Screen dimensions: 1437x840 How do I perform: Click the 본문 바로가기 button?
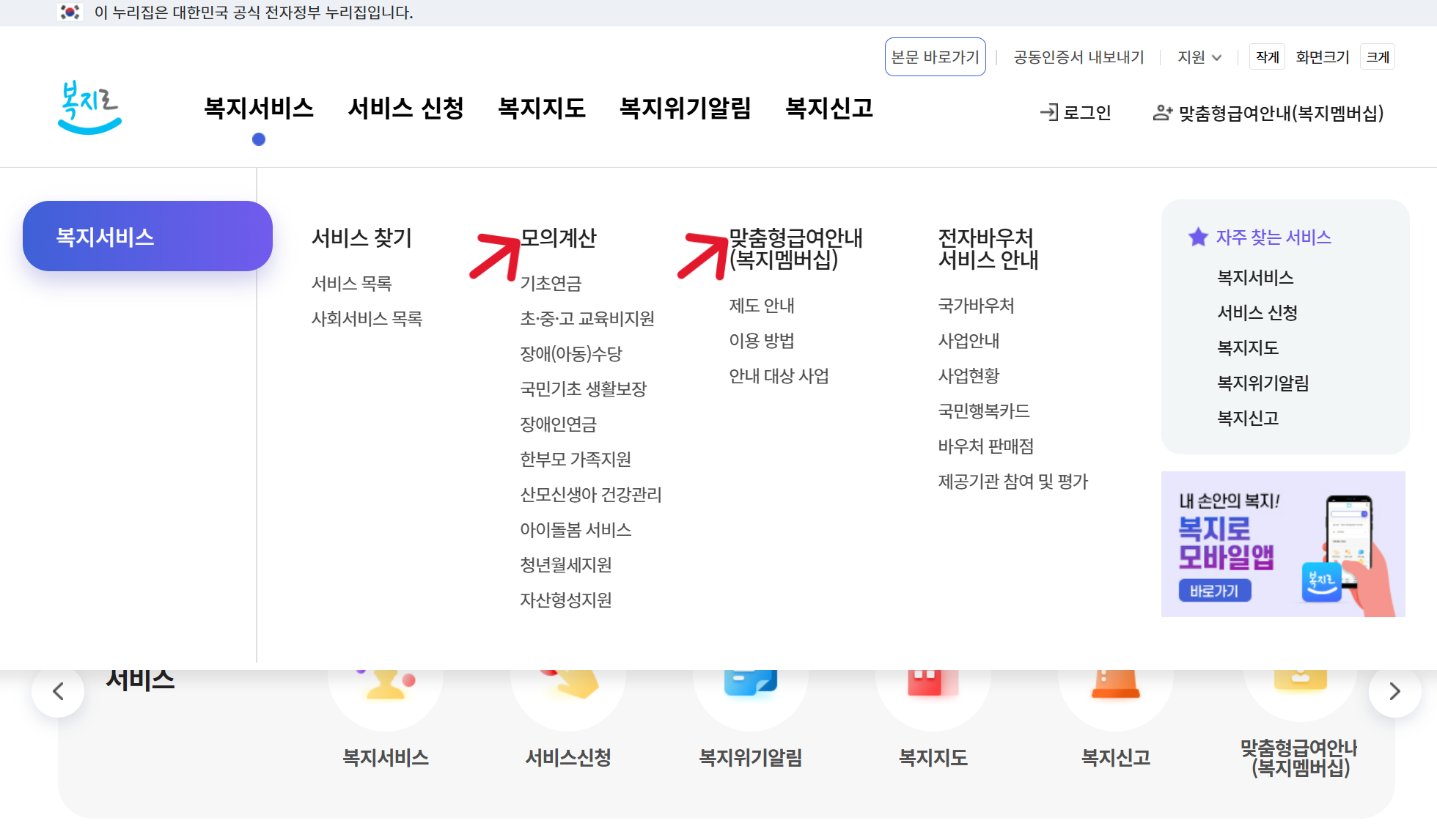coord(935,56)
